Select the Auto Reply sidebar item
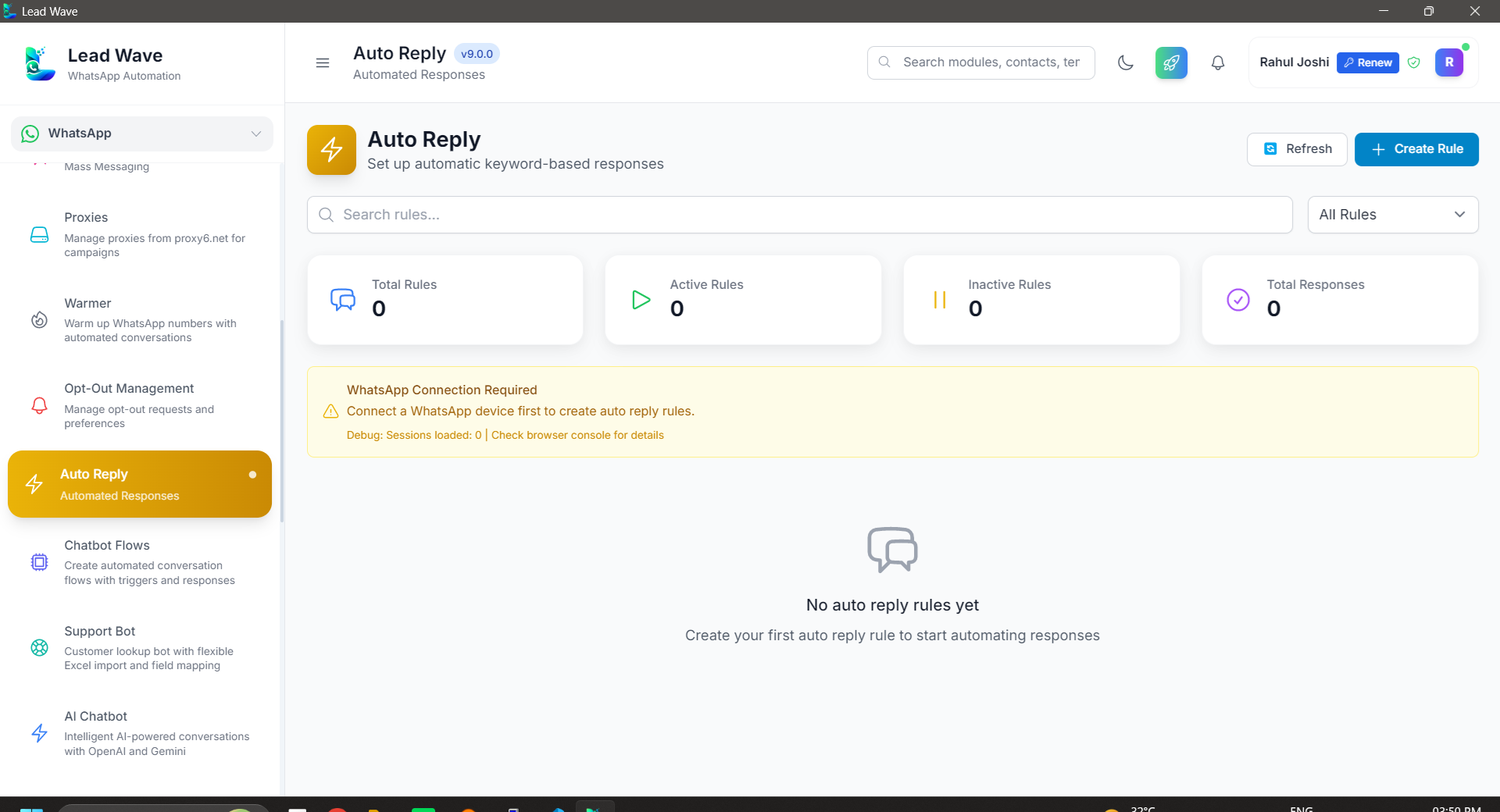1500x812 pixels. [140, 484]
